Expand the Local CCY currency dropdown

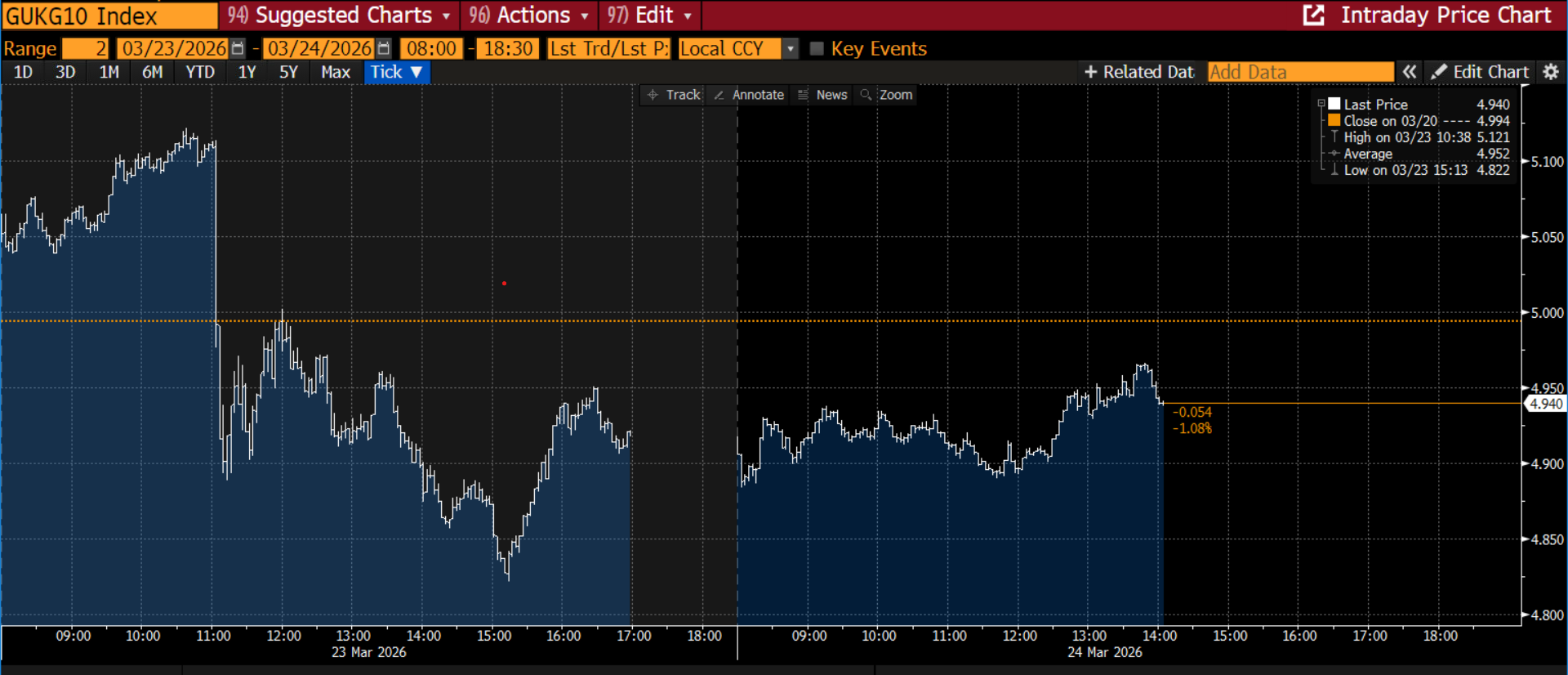[790, 48]
